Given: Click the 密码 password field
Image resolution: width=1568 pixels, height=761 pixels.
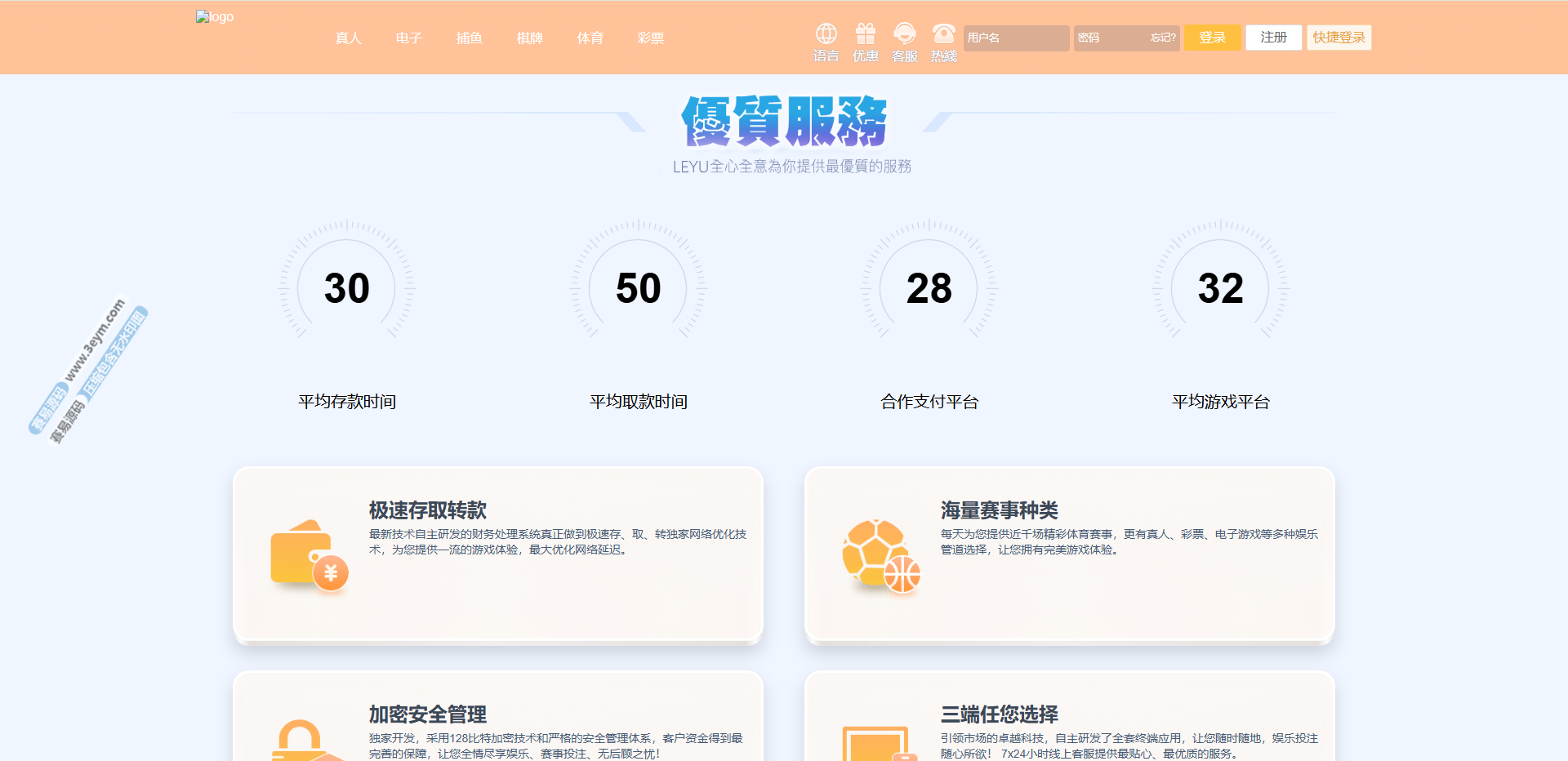Looking at the screenshot, I should pyautogui.click(x=1109, y=38).
